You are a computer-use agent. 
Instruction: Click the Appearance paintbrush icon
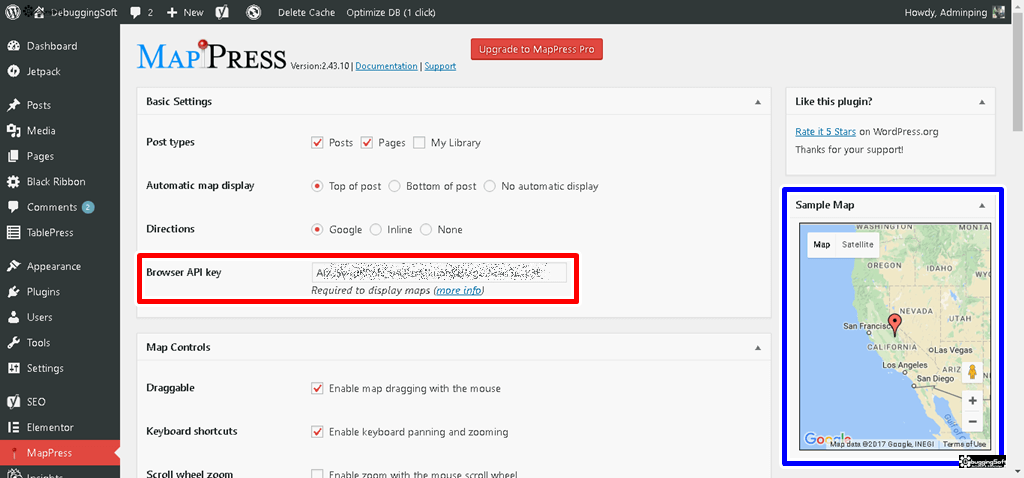coord(13,266)
